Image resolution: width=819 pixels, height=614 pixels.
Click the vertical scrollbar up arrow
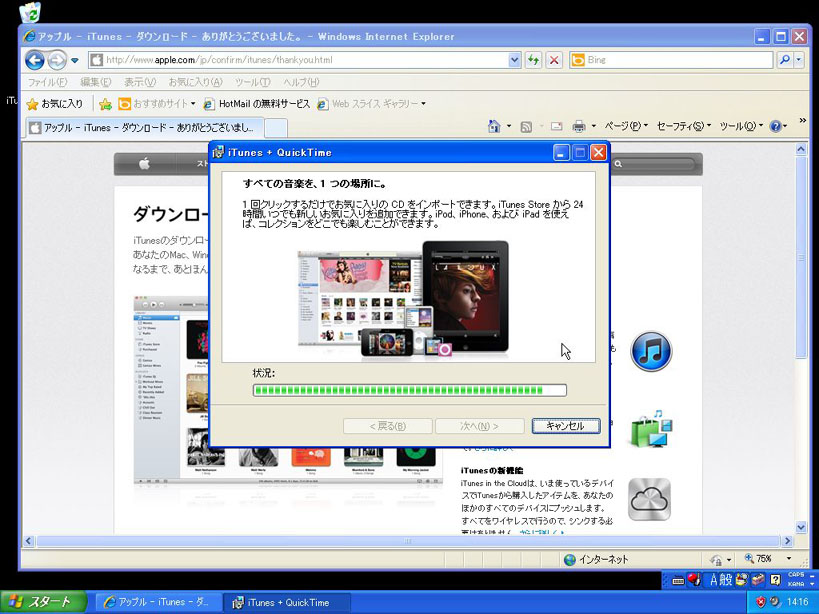[801, 149]
